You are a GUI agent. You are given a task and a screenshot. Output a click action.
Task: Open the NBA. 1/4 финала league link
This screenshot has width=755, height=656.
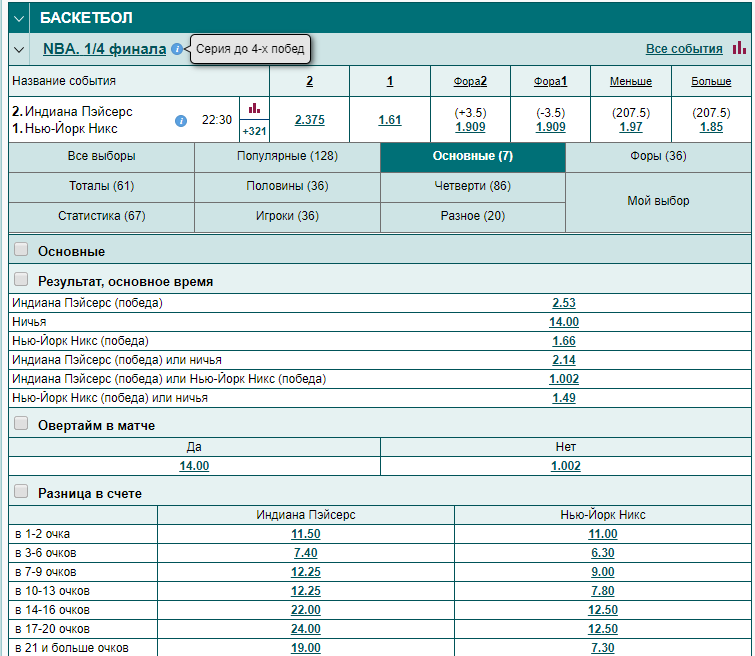104,49
